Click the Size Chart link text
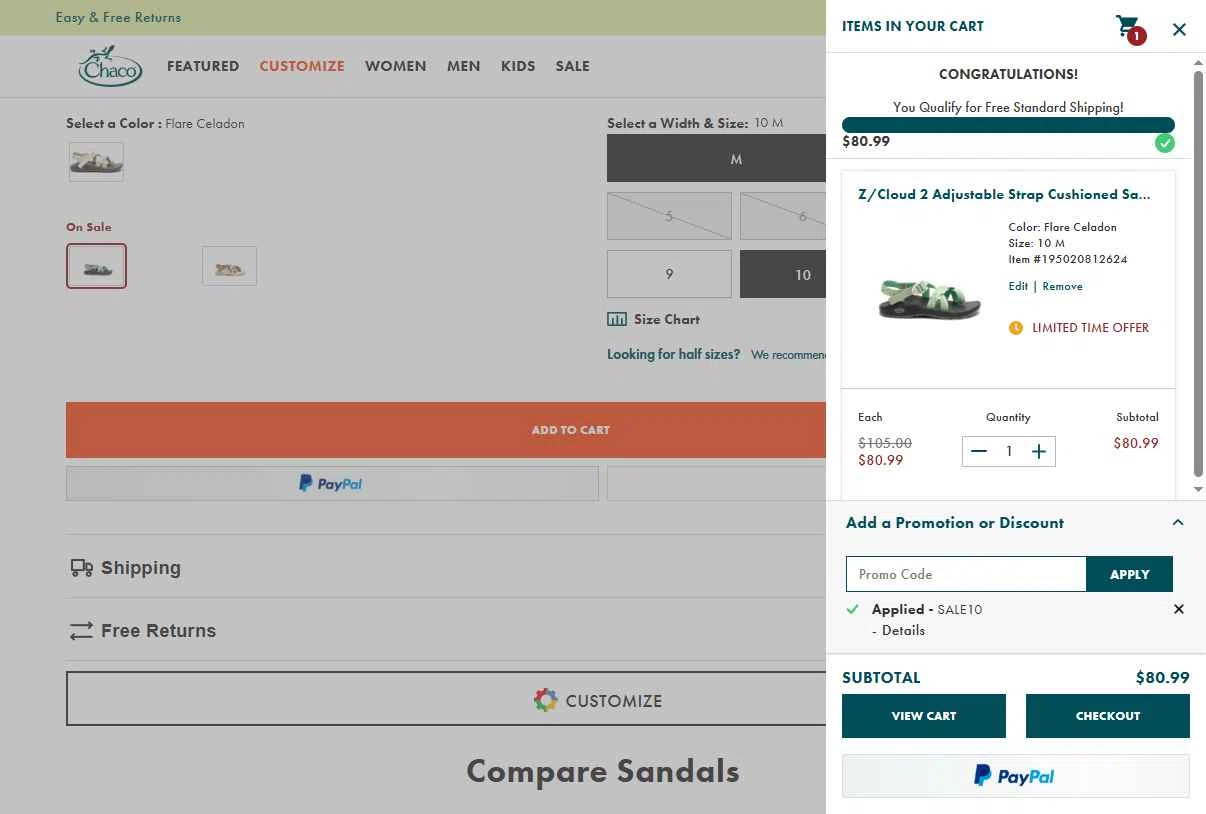Screen dimensions: 1206x814 point(667,319)
